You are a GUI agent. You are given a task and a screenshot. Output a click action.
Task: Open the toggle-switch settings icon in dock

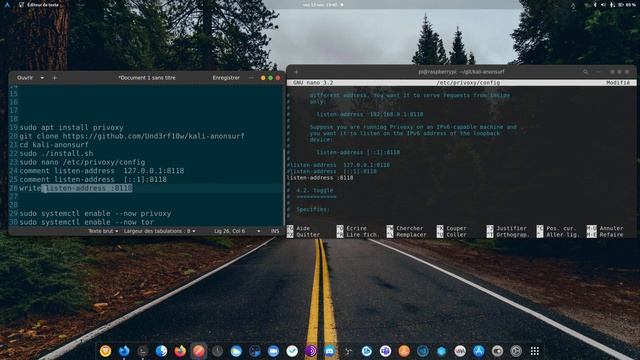tap(497, 351)
